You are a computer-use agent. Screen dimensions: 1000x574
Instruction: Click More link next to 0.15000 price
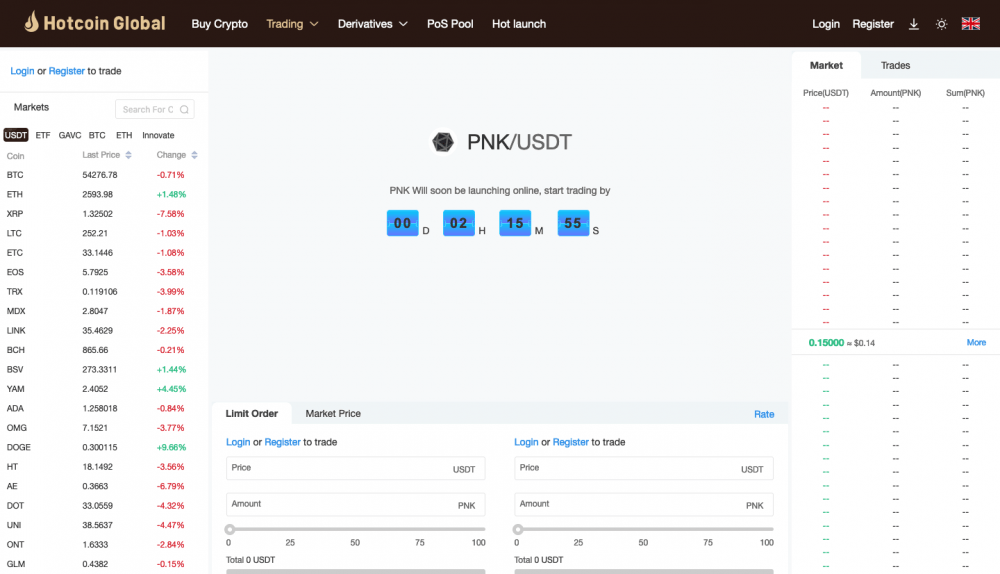click(976, 342)
